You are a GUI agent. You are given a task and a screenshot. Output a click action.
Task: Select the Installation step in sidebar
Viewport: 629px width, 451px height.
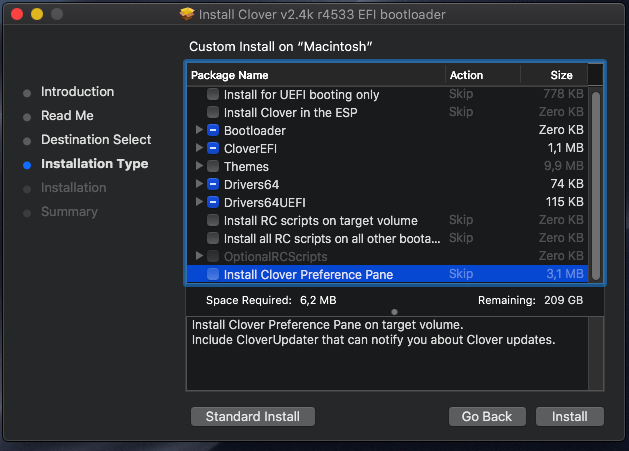click(74, 188)
